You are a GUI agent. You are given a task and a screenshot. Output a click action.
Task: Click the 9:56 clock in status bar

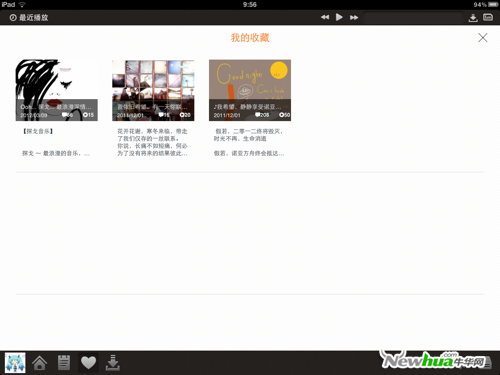click(x=250, y=4)
